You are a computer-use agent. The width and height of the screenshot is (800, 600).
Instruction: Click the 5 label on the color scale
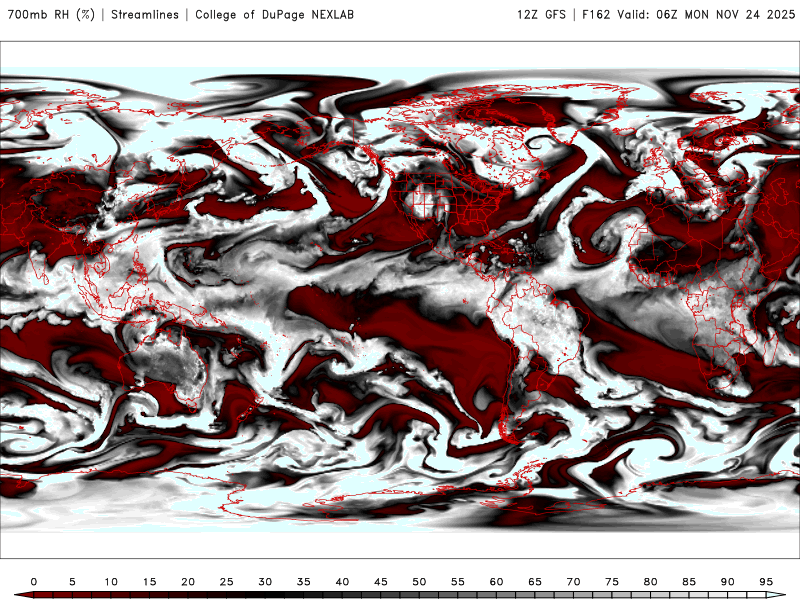pos(72,582)
